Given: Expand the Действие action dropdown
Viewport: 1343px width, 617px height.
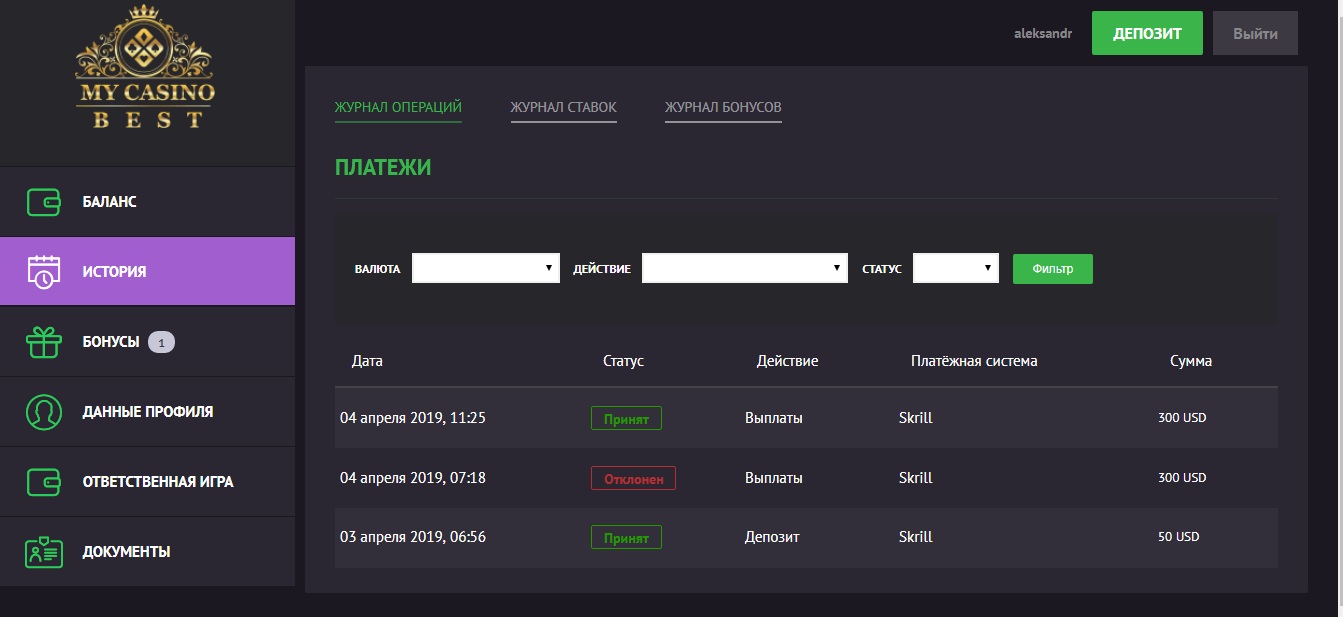Looking at the screenshot, I should click(x=745, y=268).
